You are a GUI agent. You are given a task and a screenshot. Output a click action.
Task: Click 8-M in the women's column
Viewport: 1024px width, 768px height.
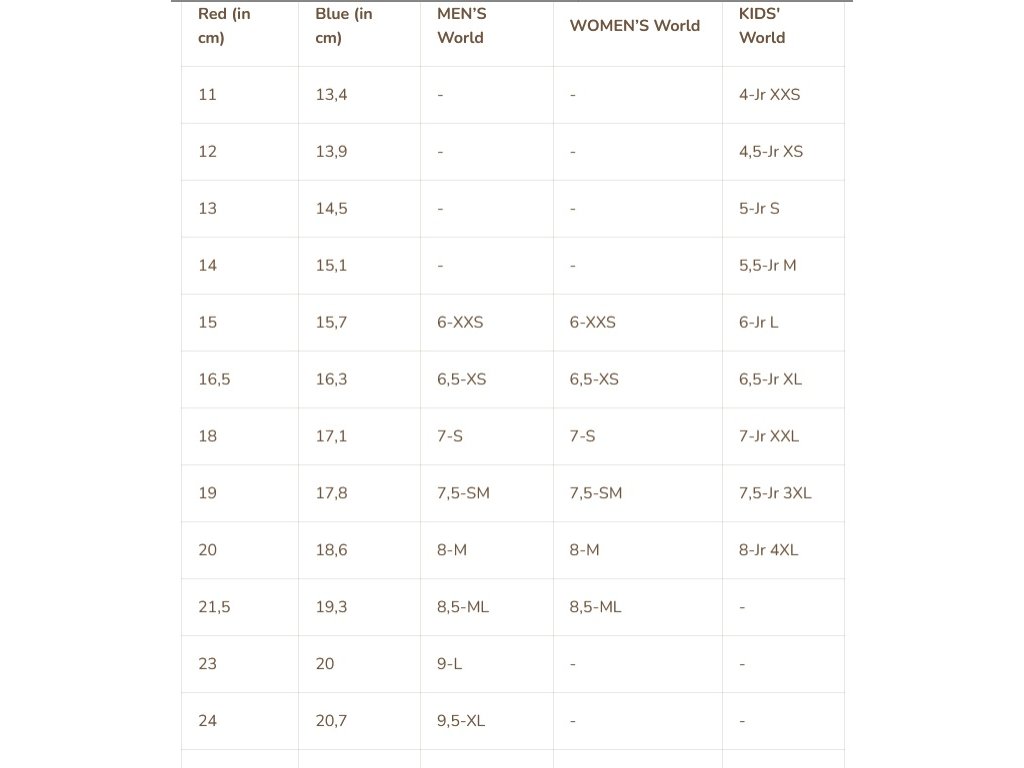click(x=585, y=551)
